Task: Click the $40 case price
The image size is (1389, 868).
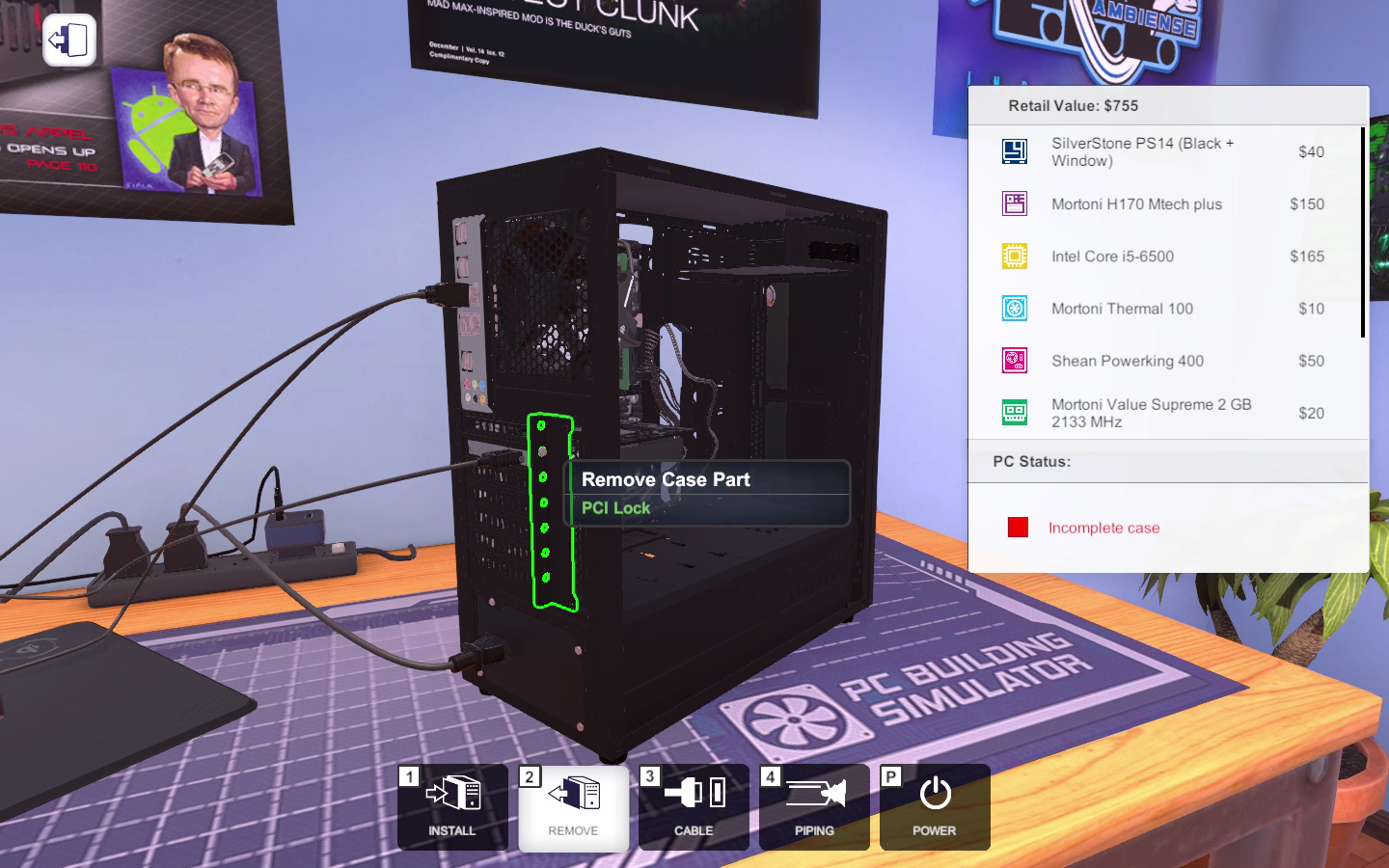Action: [x=1311, y=151]
